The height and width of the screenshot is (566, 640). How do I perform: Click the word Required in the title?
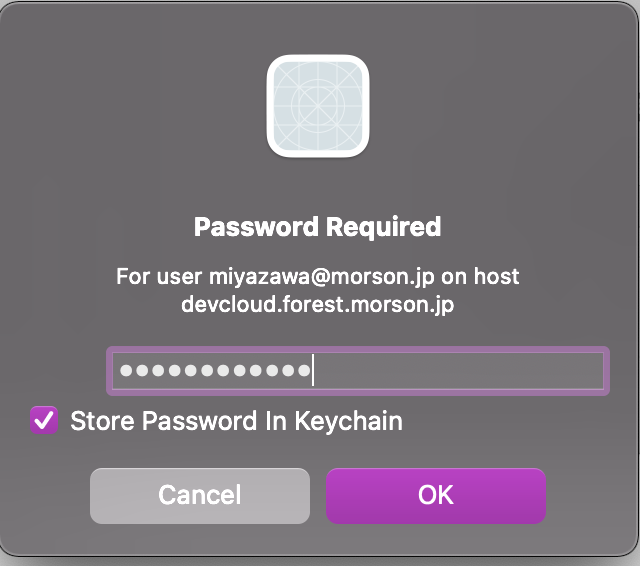coord(383,227)
